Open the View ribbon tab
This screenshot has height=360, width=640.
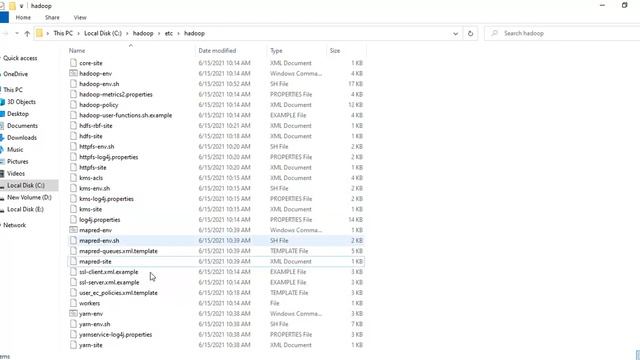(80, 18)
